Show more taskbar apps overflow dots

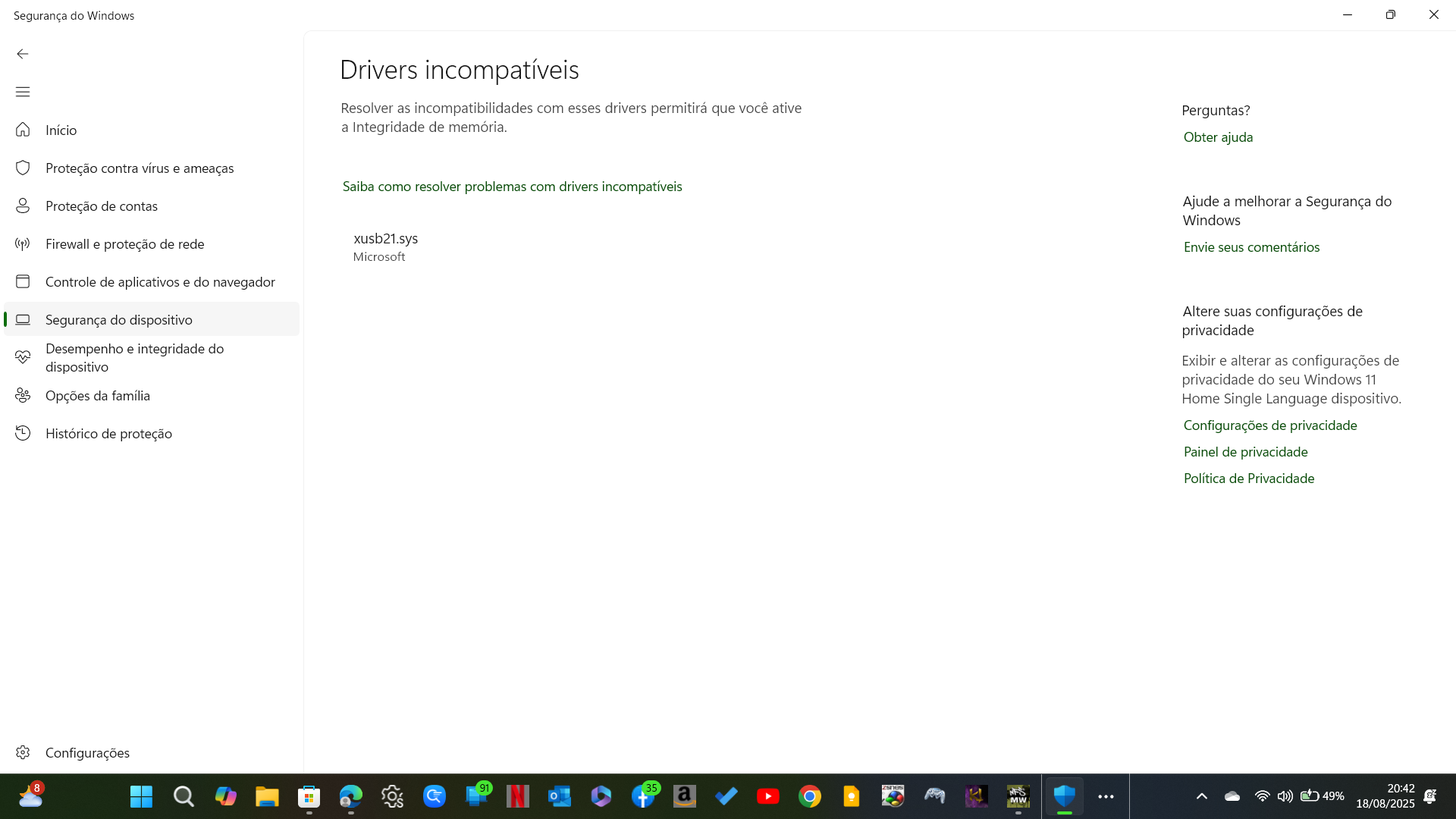(1106, 796)
